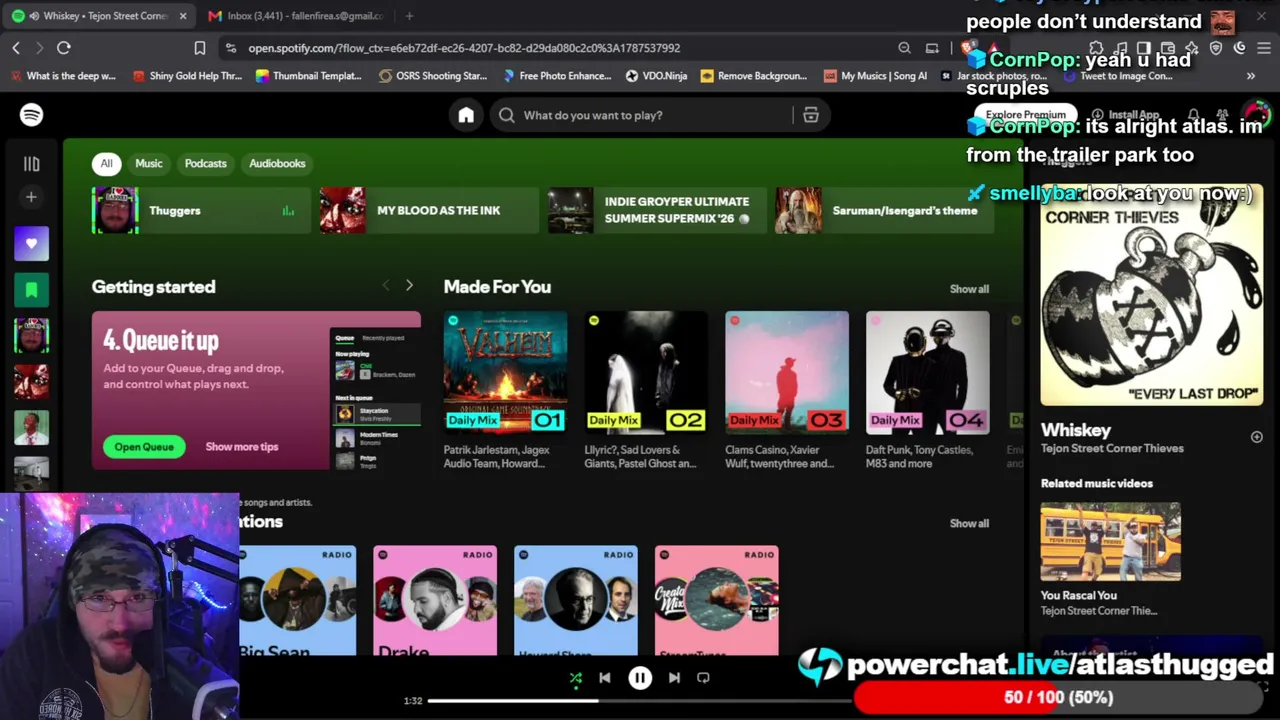
Task: View site information icon in the address bar
Action: click(x=231, y=48)
